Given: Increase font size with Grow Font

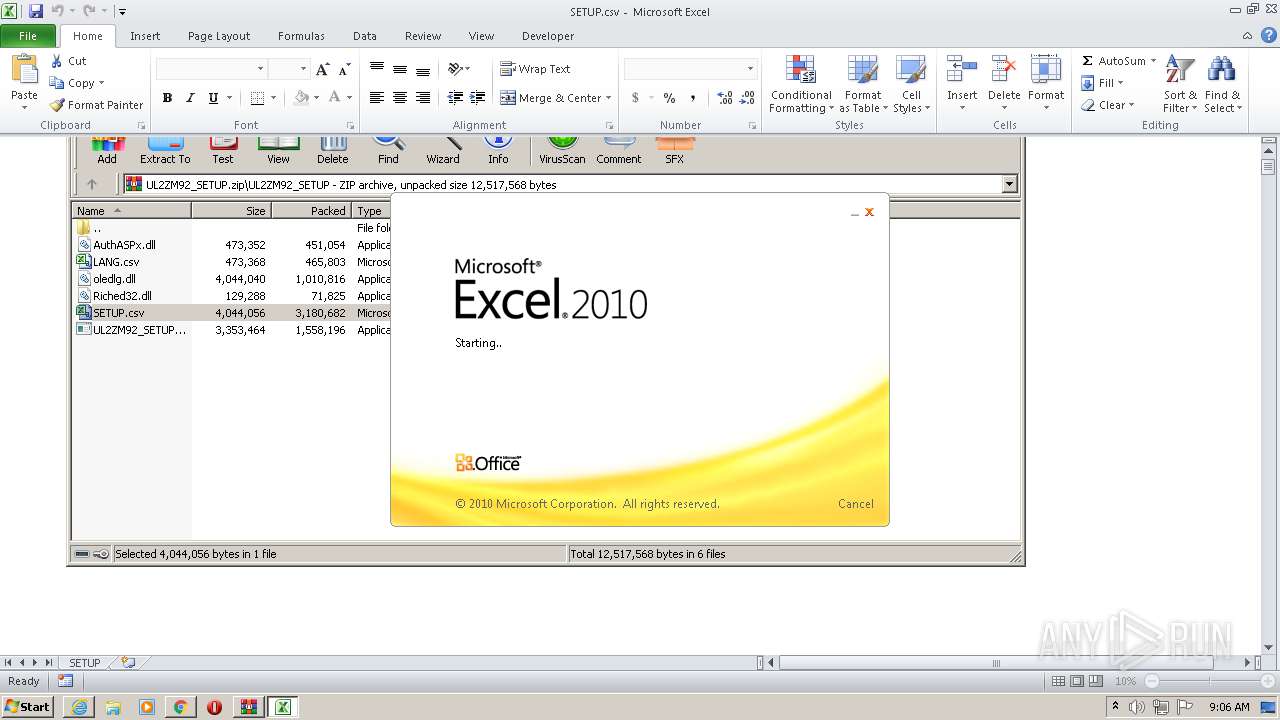Looking at the screenshot, I should coord(322,69).
